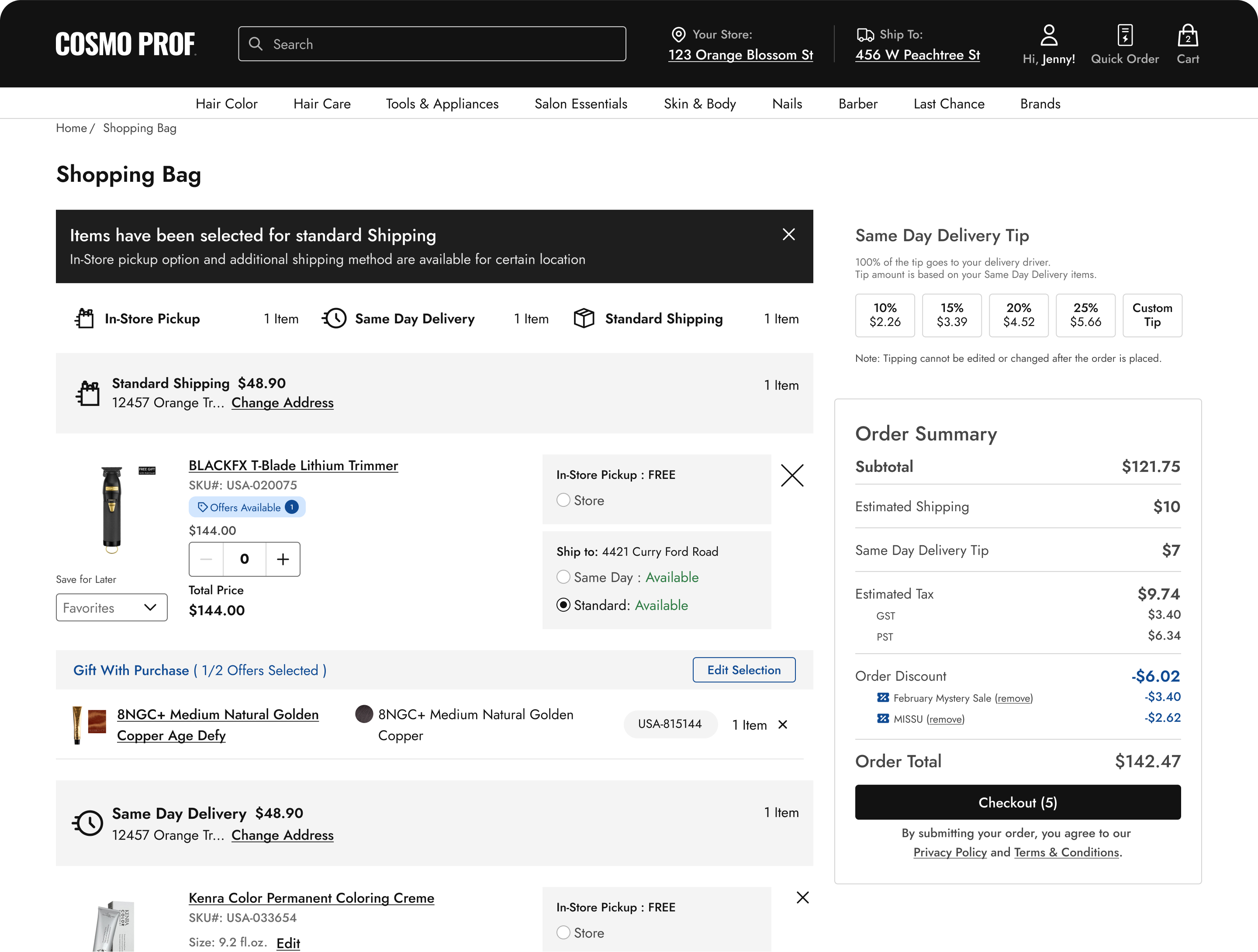
Task: Click the BLACKFX trimmer product thumbnail
Action: (x=112, y=509)
